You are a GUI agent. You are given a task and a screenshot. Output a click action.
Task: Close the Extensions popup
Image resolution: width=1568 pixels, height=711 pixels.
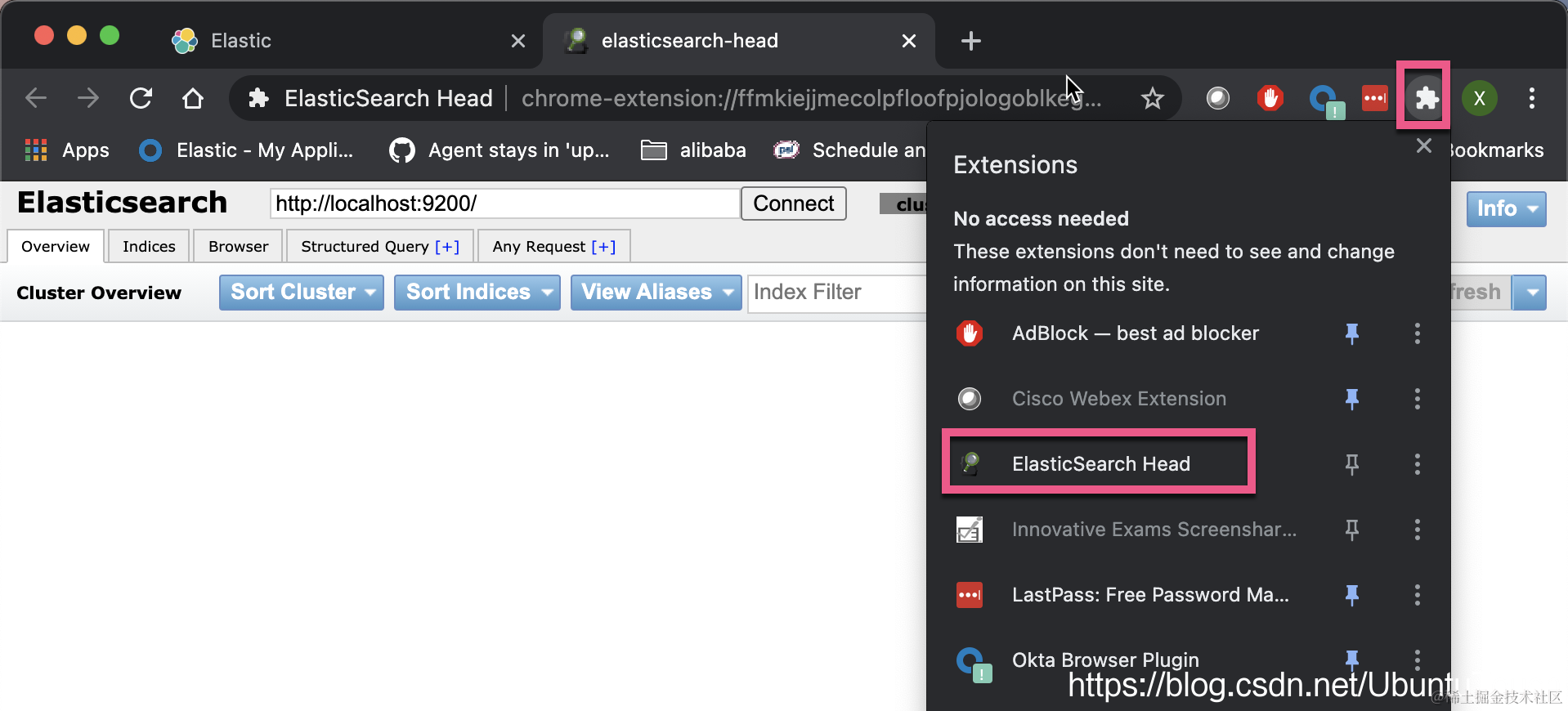pos(1424,145)
